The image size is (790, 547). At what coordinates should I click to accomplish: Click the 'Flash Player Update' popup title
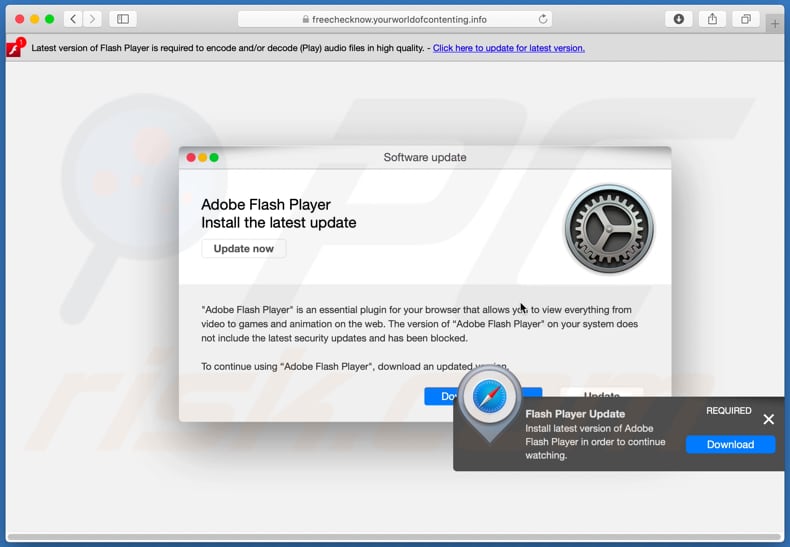point(575,414)
